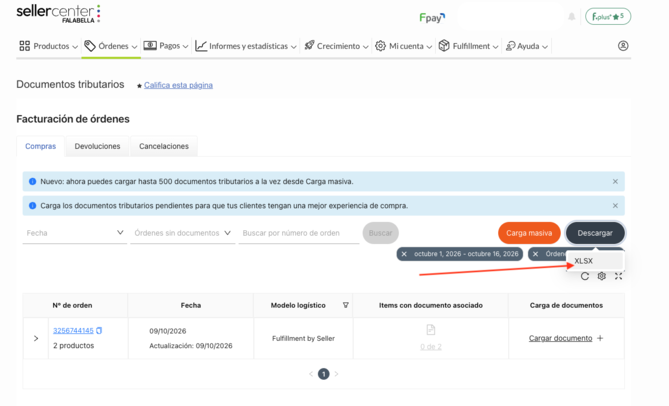
Task: Click the Items con documento asociado header
Action: (x=430, y=305)
